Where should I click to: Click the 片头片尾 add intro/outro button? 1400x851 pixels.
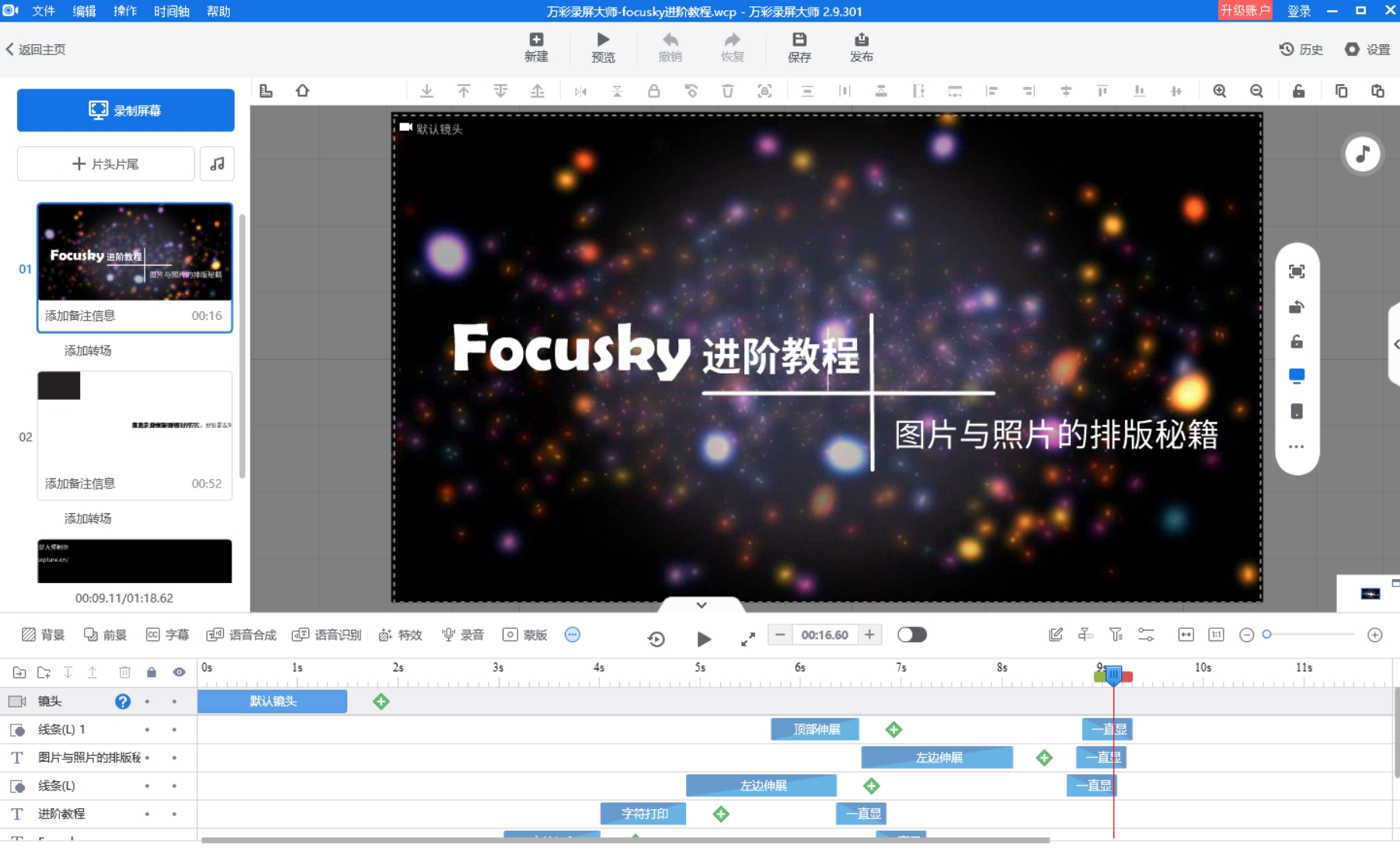point(106,164)
